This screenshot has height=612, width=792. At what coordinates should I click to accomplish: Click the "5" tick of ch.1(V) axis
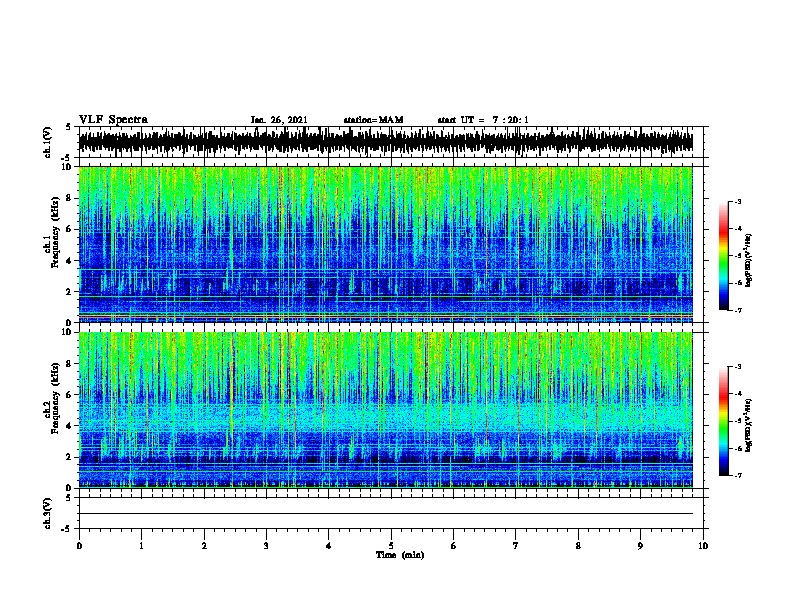[69, 127]
